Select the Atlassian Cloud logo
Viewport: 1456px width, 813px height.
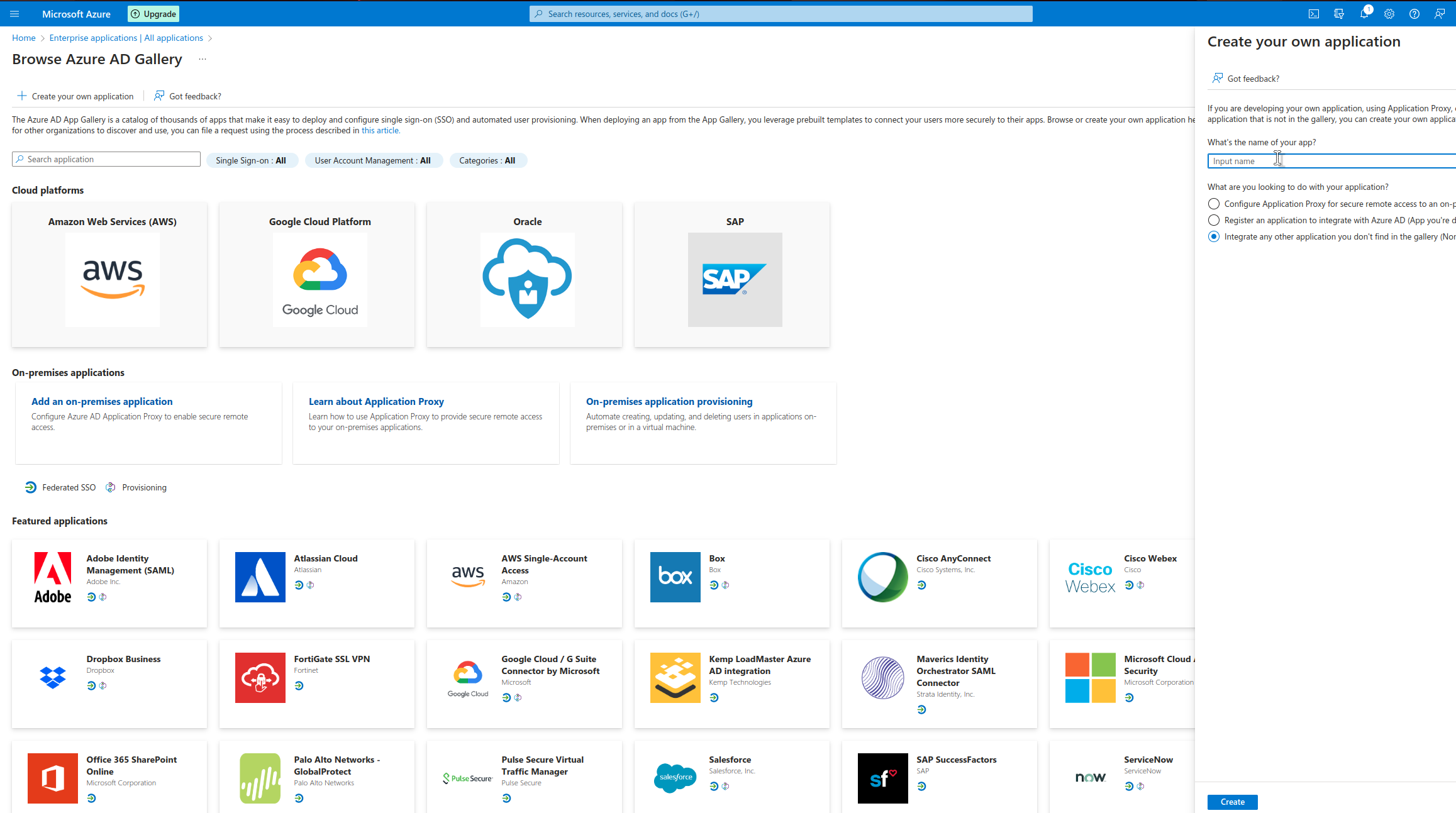pyautogui.click(x=260, y=577)
